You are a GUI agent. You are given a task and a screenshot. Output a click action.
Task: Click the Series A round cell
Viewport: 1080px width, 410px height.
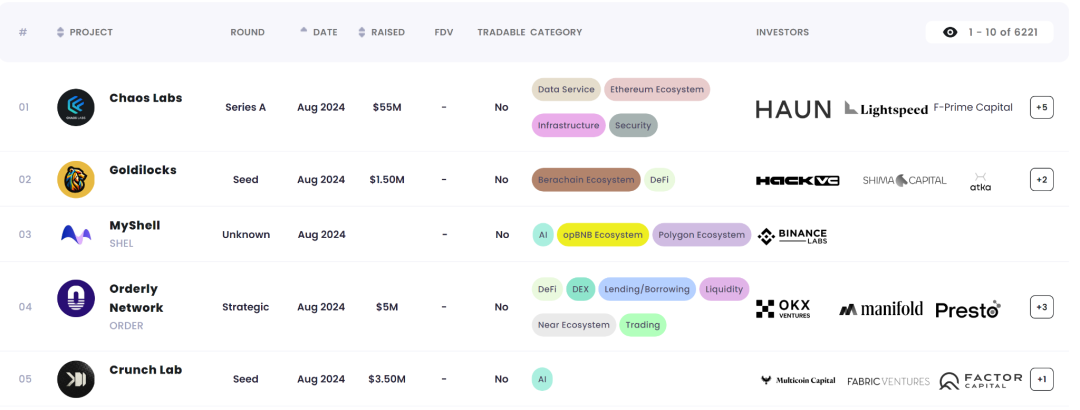tap(245, 107)
